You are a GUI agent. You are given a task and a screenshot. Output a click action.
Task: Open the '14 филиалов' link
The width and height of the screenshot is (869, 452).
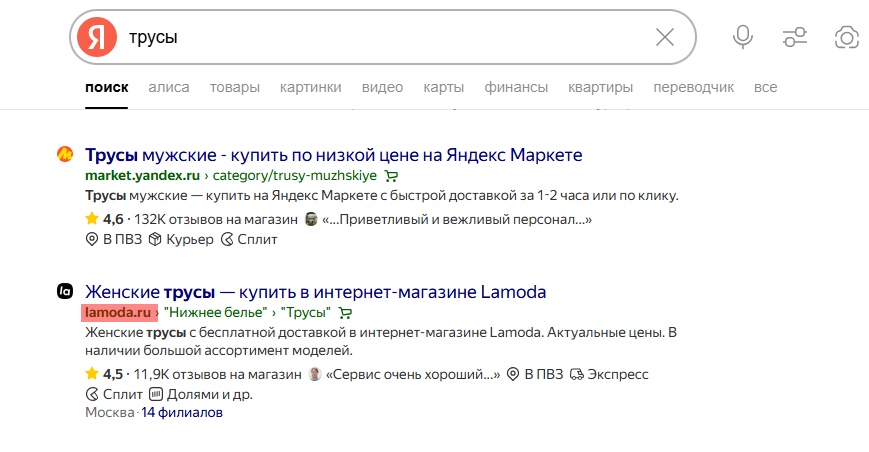click(182, 413)
